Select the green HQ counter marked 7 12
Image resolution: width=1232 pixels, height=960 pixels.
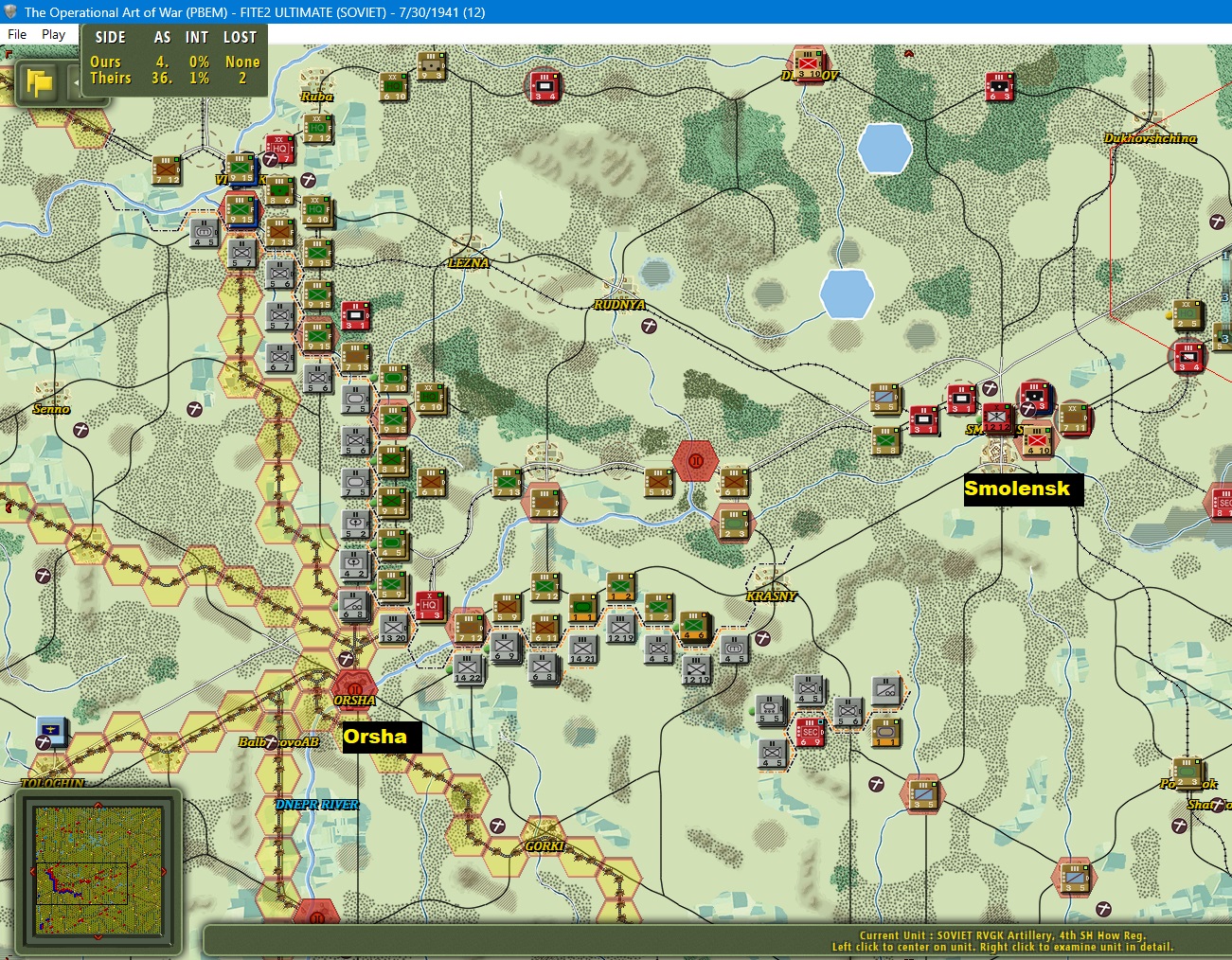pyautogui.click(x=317, y=130)
